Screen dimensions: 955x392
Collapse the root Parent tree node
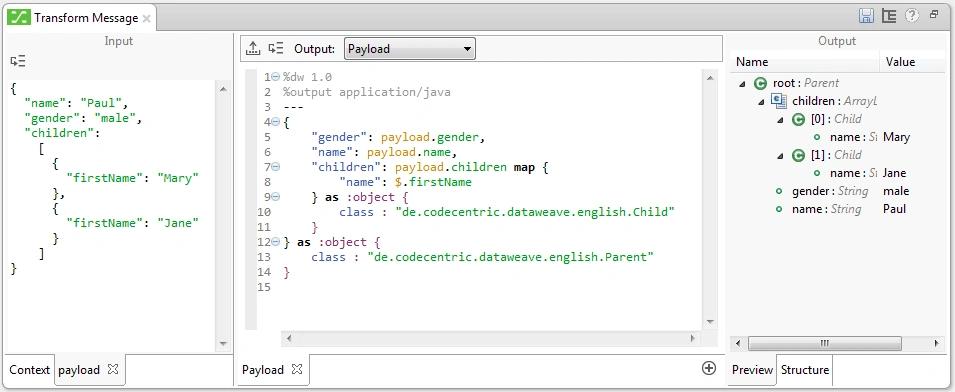point(742,83)
